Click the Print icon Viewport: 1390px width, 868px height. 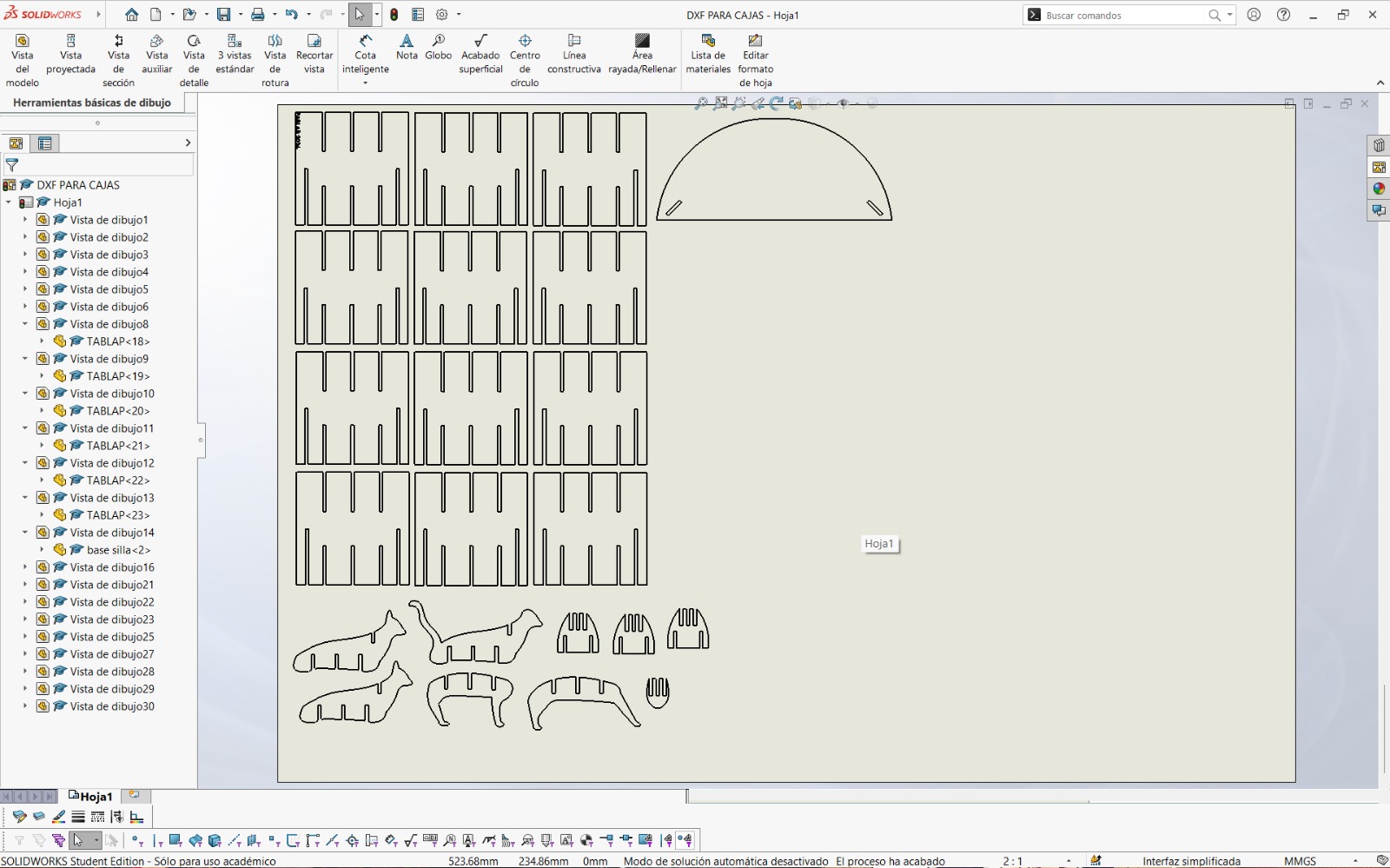[258, 15]
